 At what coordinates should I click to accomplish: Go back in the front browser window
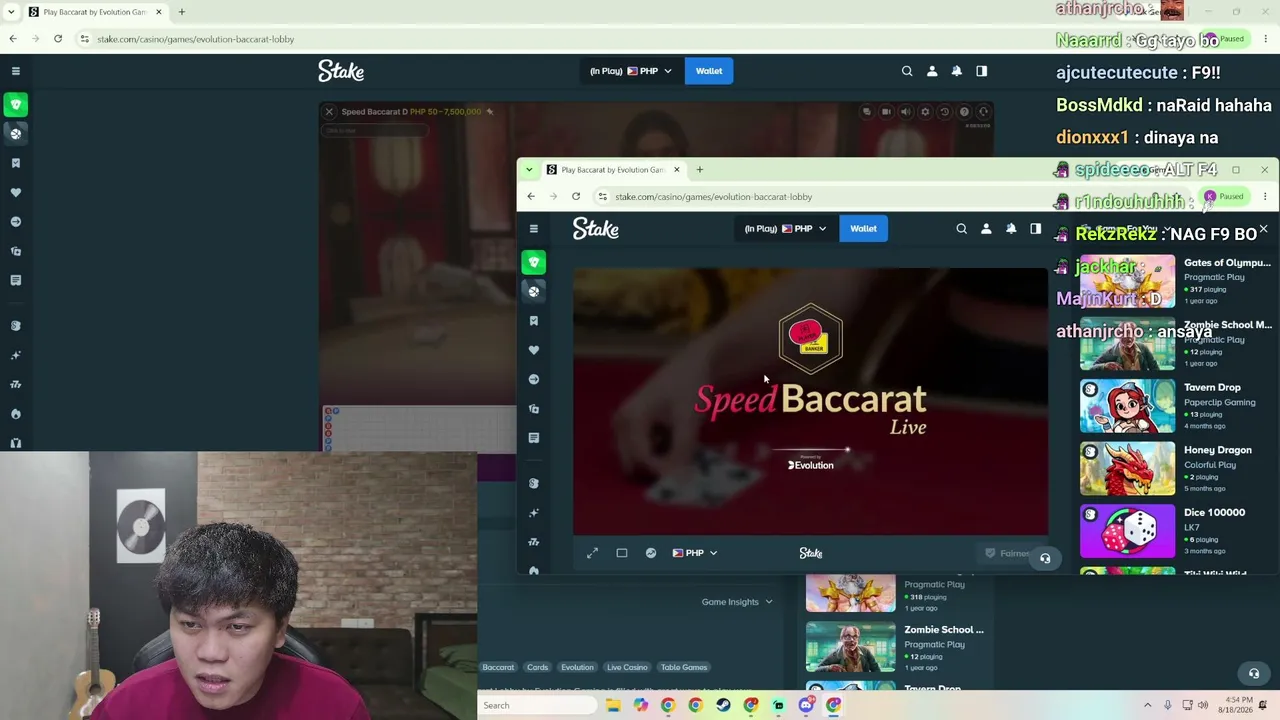pyautogui.click(x=531, y=197)
